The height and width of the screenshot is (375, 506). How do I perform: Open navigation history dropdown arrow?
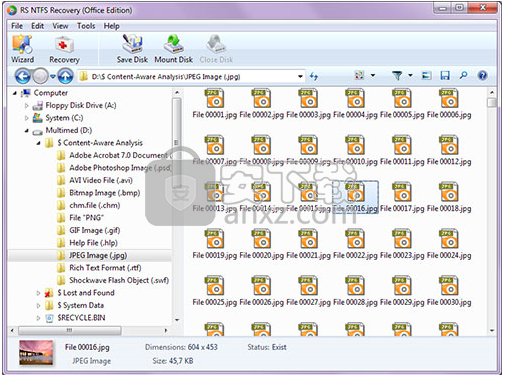53,77
